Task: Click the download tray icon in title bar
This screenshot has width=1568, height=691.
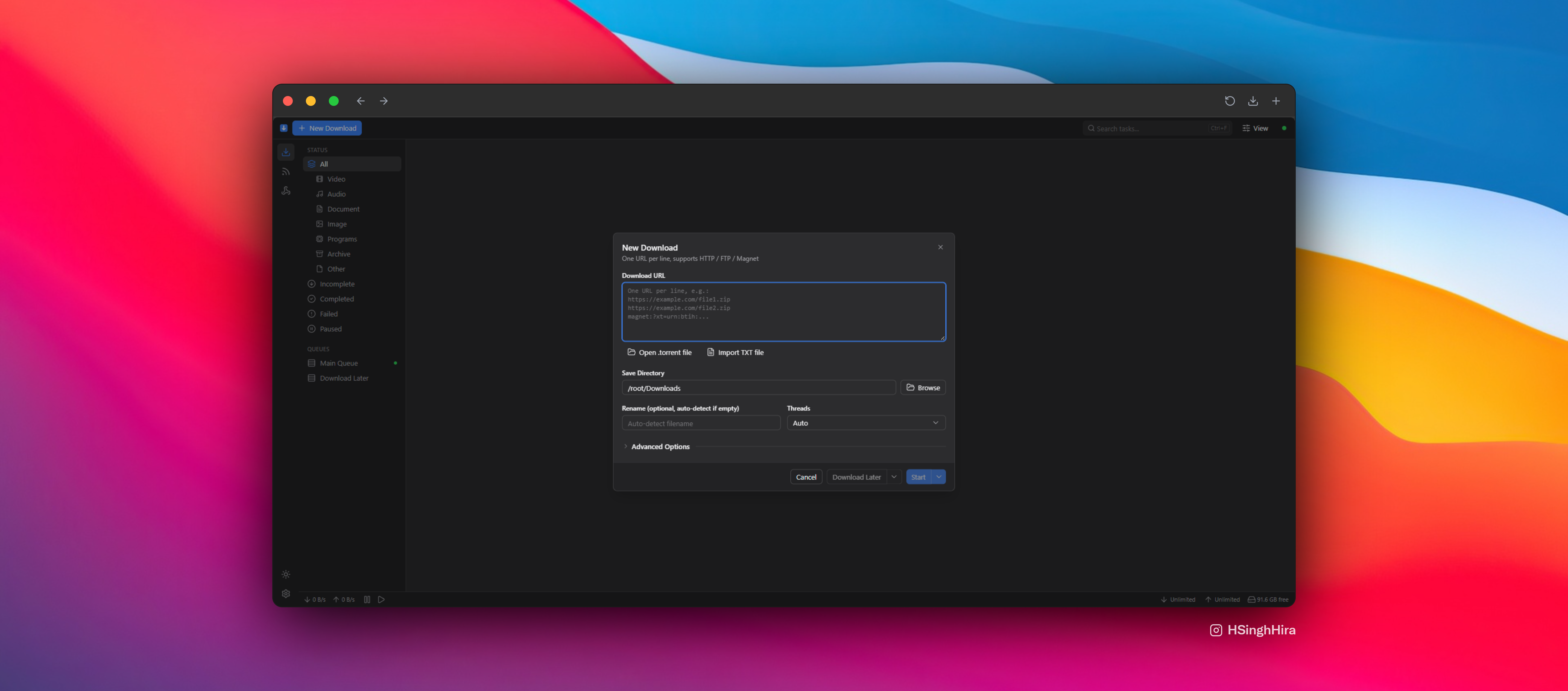Action: (1253, 101)
